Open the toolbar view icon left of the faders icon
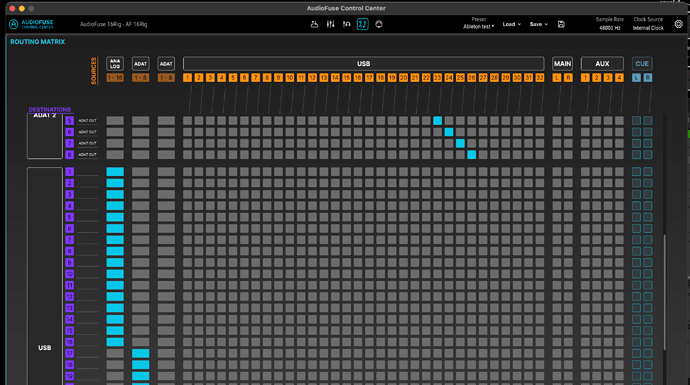 pyautogui.click(x=314, y=24)
